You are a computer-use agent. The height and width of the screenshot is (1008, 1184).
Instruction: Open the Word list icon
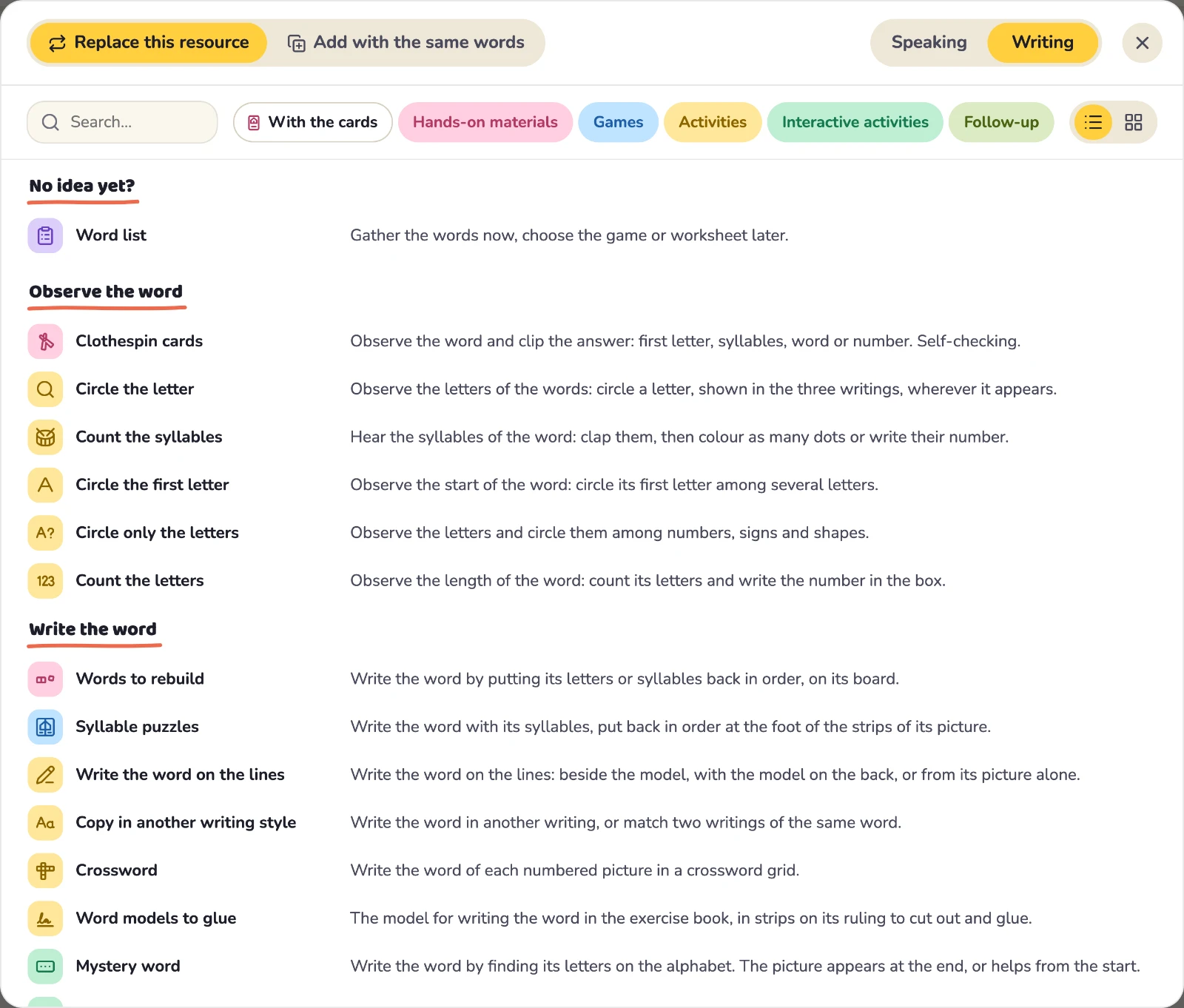point(45,235)
